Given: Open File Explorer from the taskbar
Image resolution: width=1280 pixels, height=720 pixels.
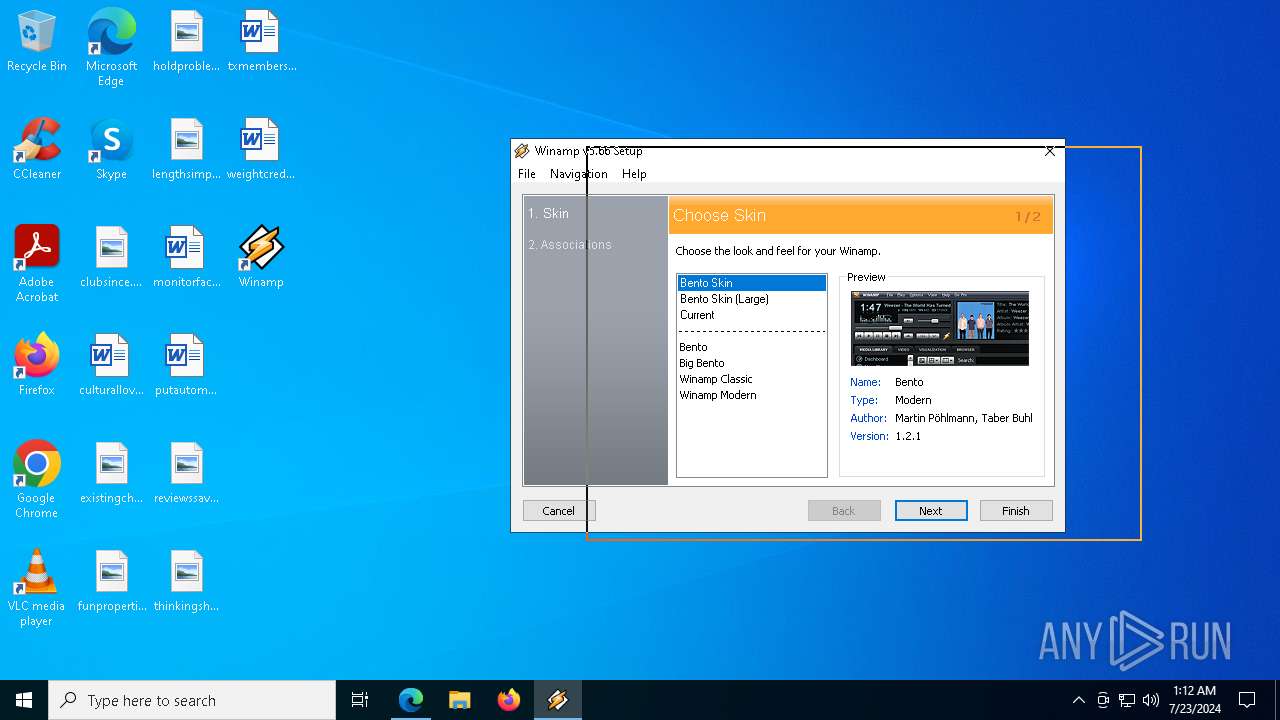Looking at the screenshot, I should (460, 700).
